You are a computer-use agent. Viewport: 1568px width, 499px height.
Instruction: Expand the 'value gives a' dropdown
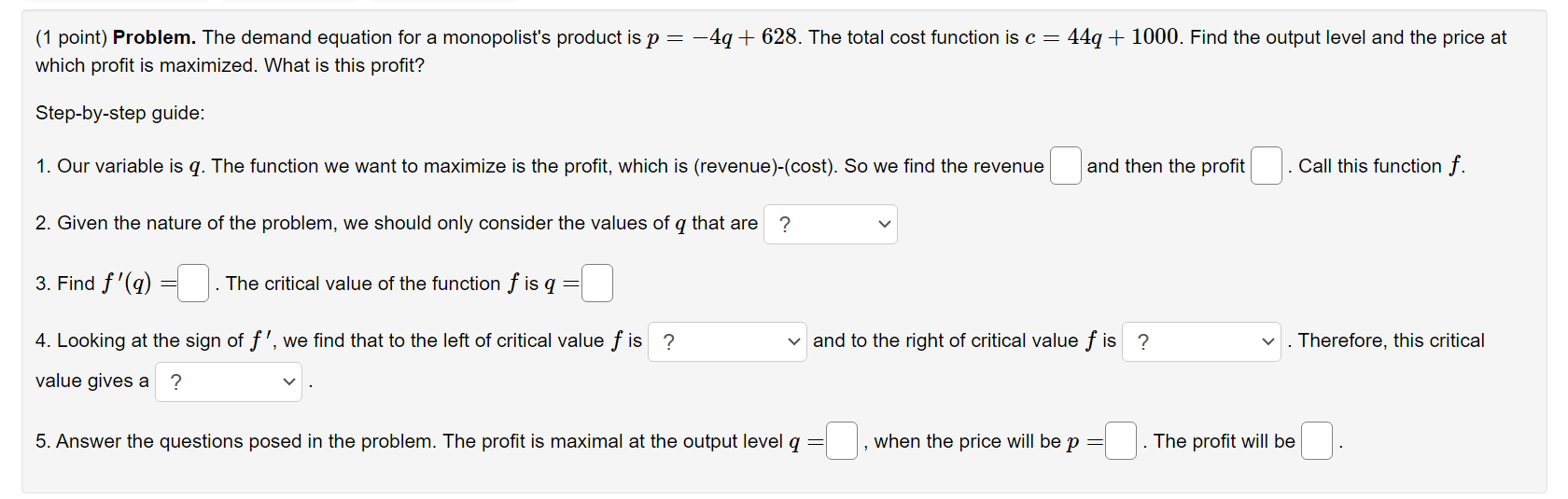tap(229, 382)
